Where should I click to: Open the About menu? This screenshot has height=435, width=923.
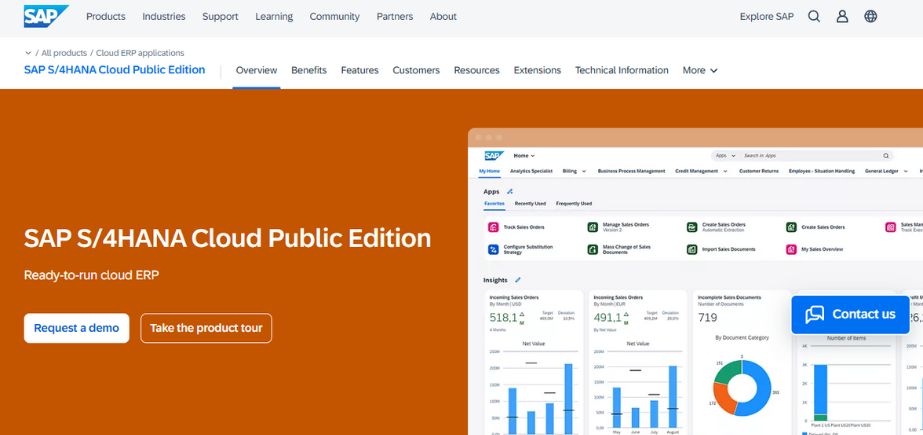click(x=443, y=16)
